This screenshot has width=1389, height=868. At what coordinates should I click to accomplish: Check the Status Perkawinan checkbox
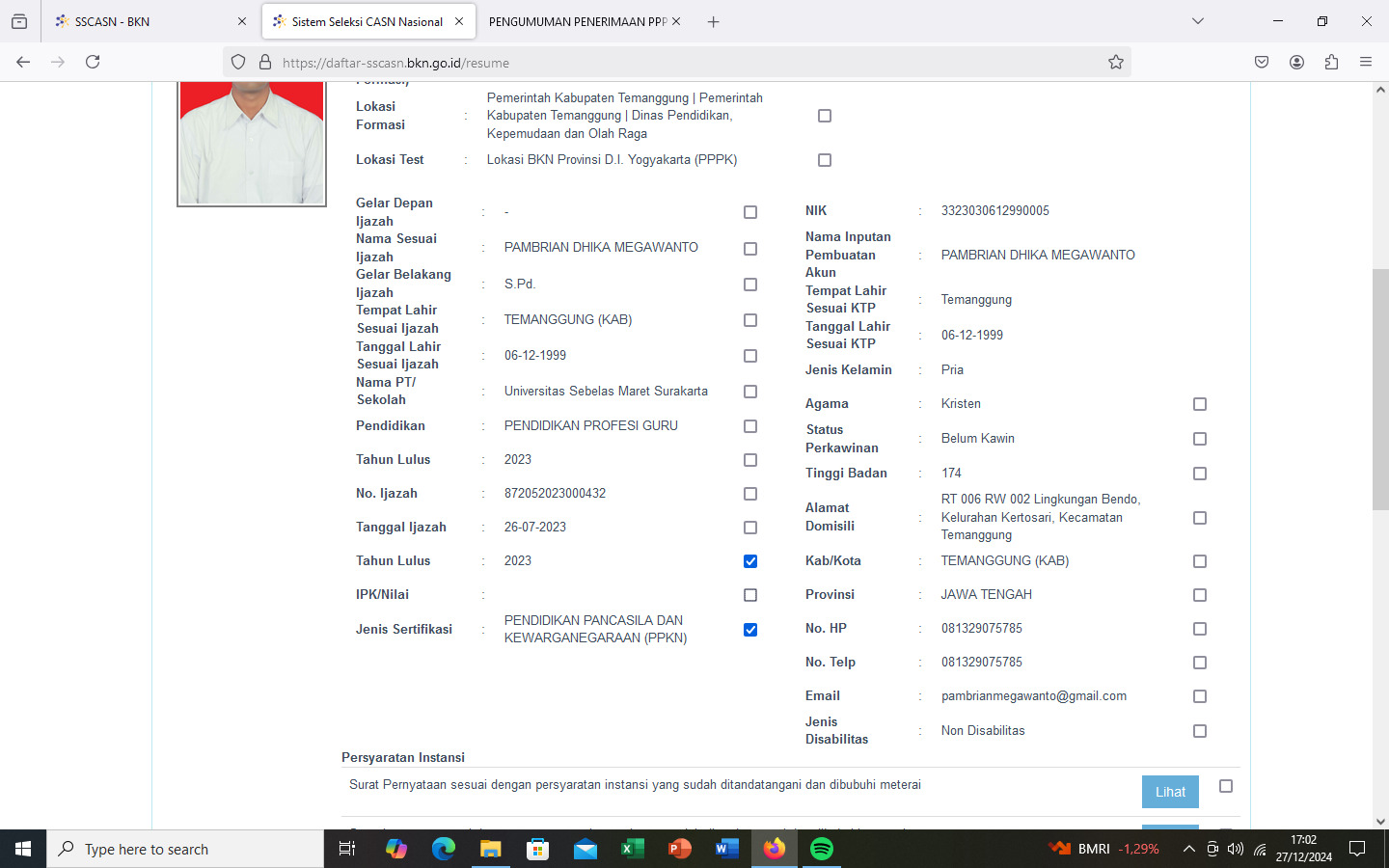pos(1200,439)
